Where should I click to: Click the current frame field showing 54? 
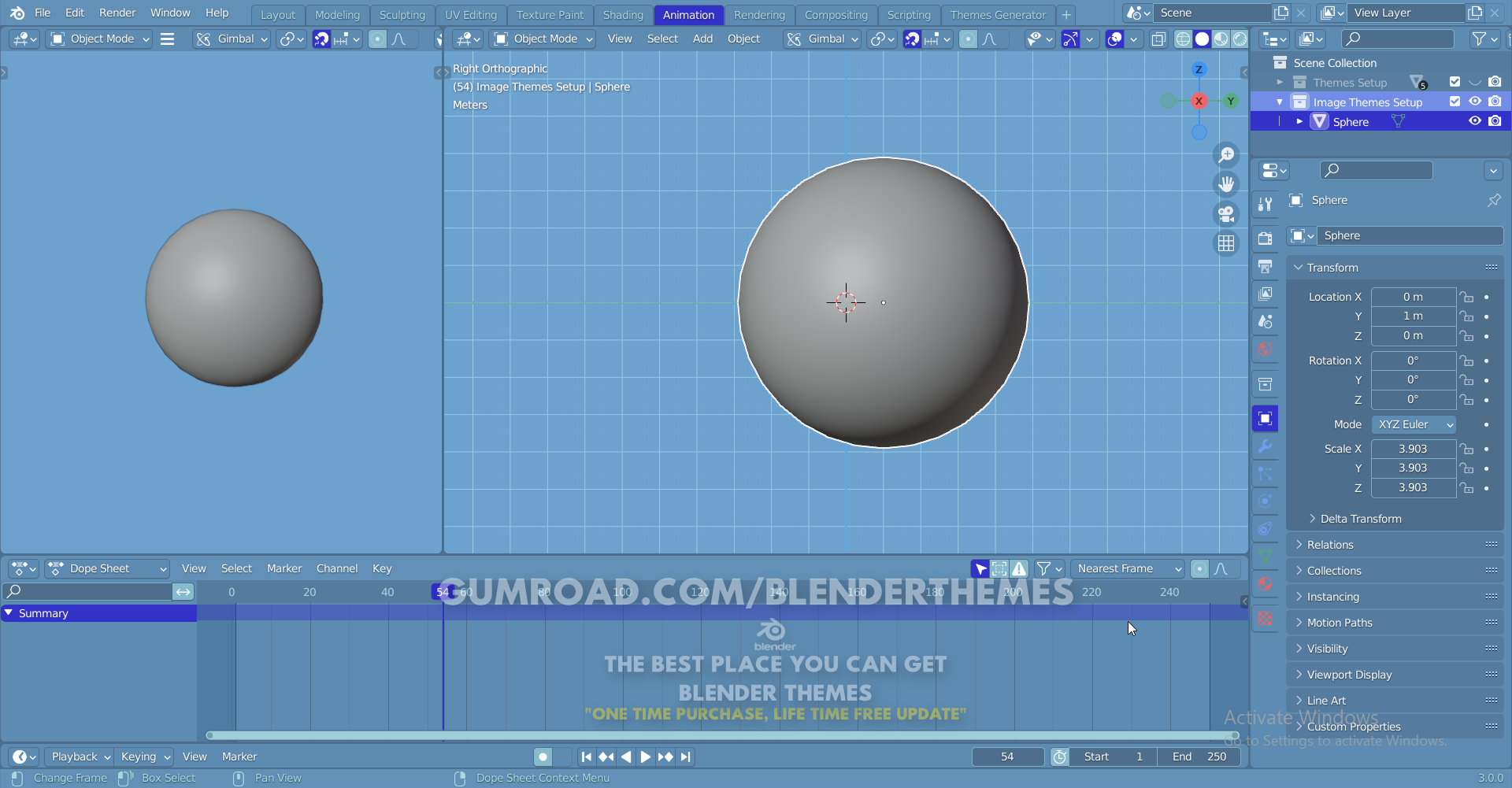(x=1008, y=757)
